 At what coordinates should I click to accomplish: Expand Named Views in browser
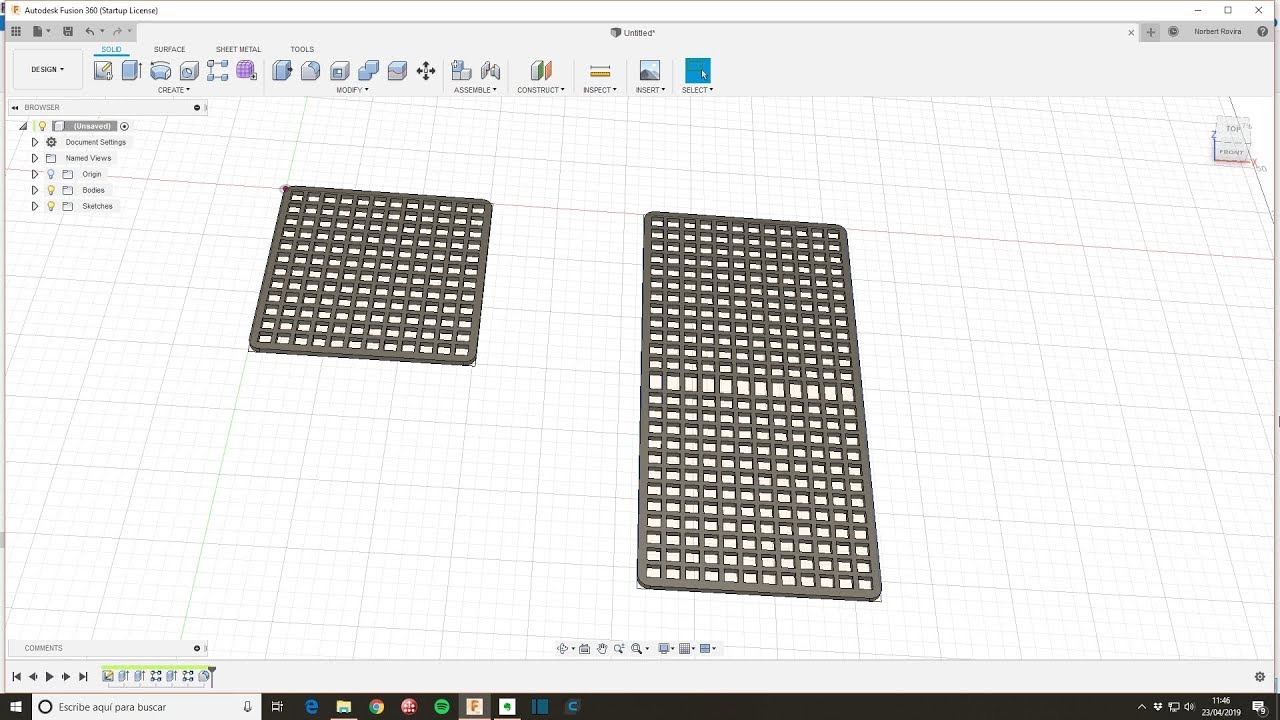pos(34,158)
